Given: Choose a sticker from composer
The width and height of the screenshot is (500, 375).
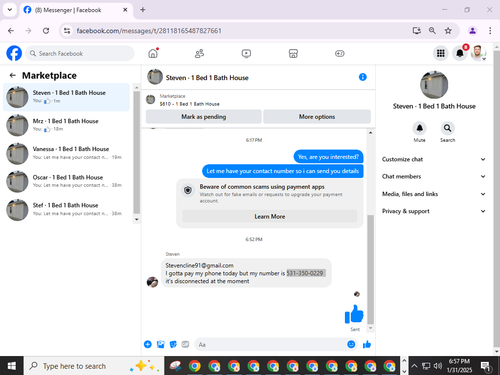Looking at the screenshot, I should pos(173,344).
